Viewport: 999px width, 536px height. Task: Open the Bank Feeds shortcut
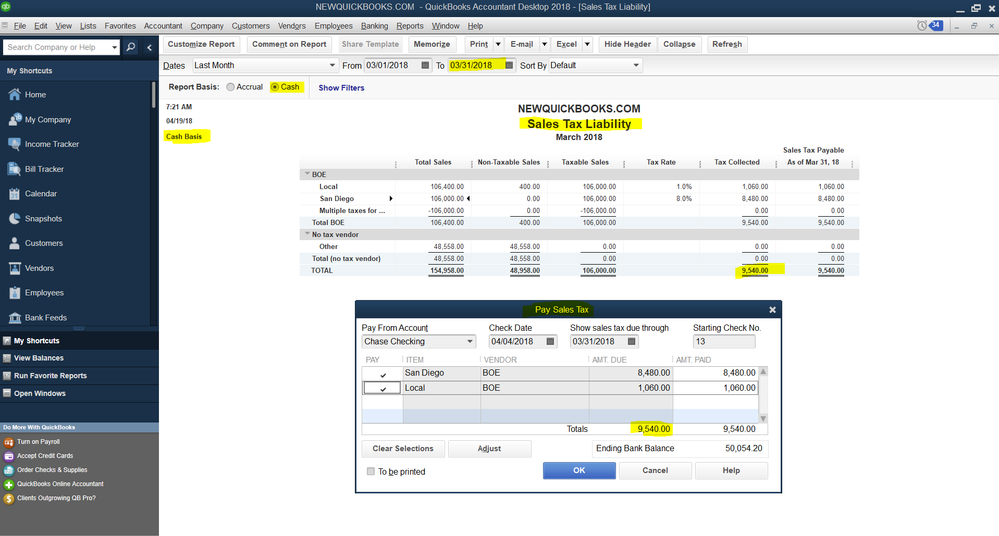pyautogui.click(x=45, y=317)
